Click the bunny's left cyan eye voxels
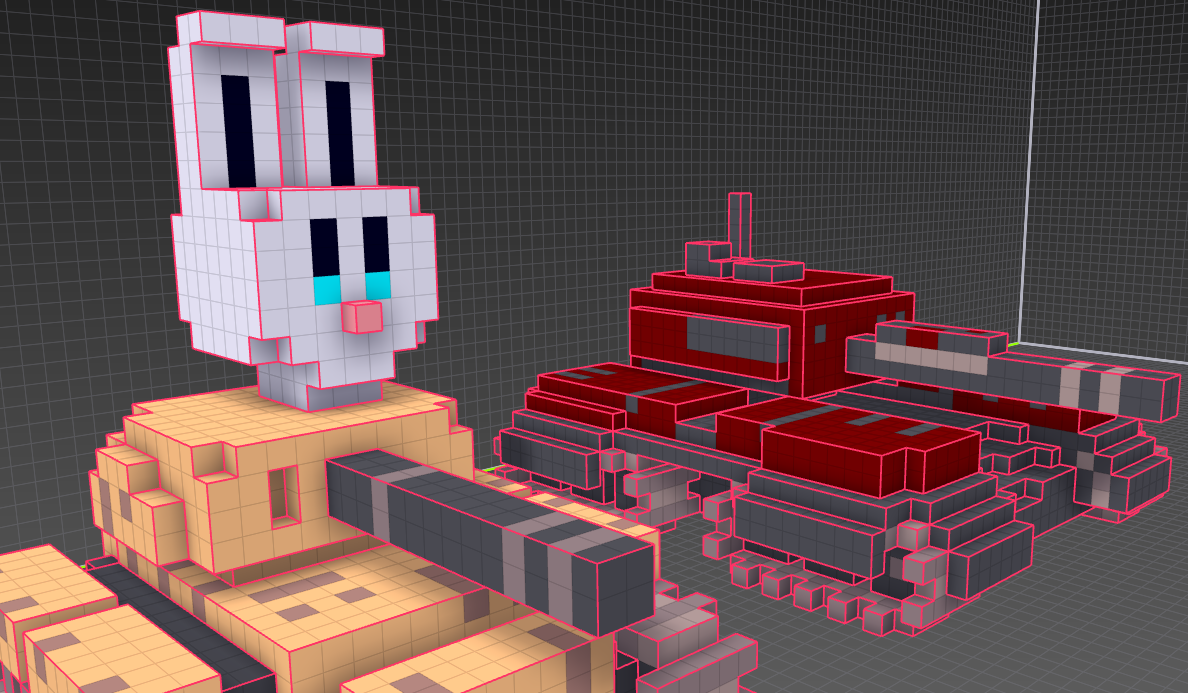 pos(326,291)
